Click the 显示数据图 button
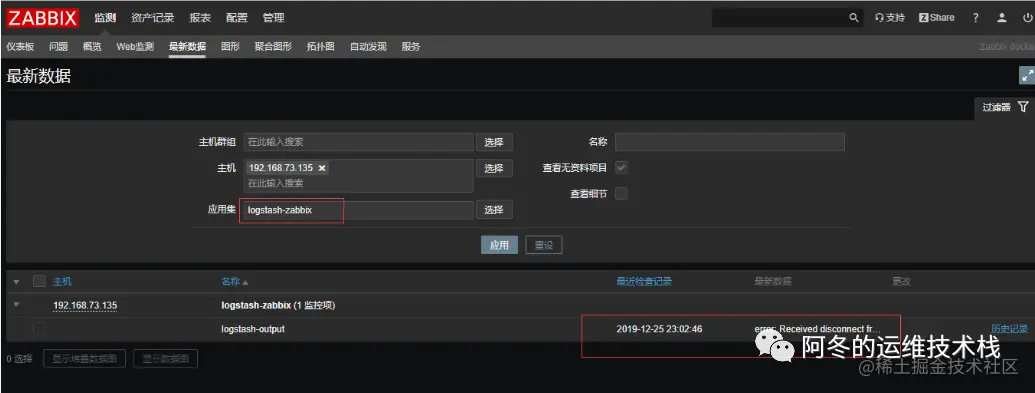Image resolution: width=1035 pixels, height=393 pixels. coord(166,359)
